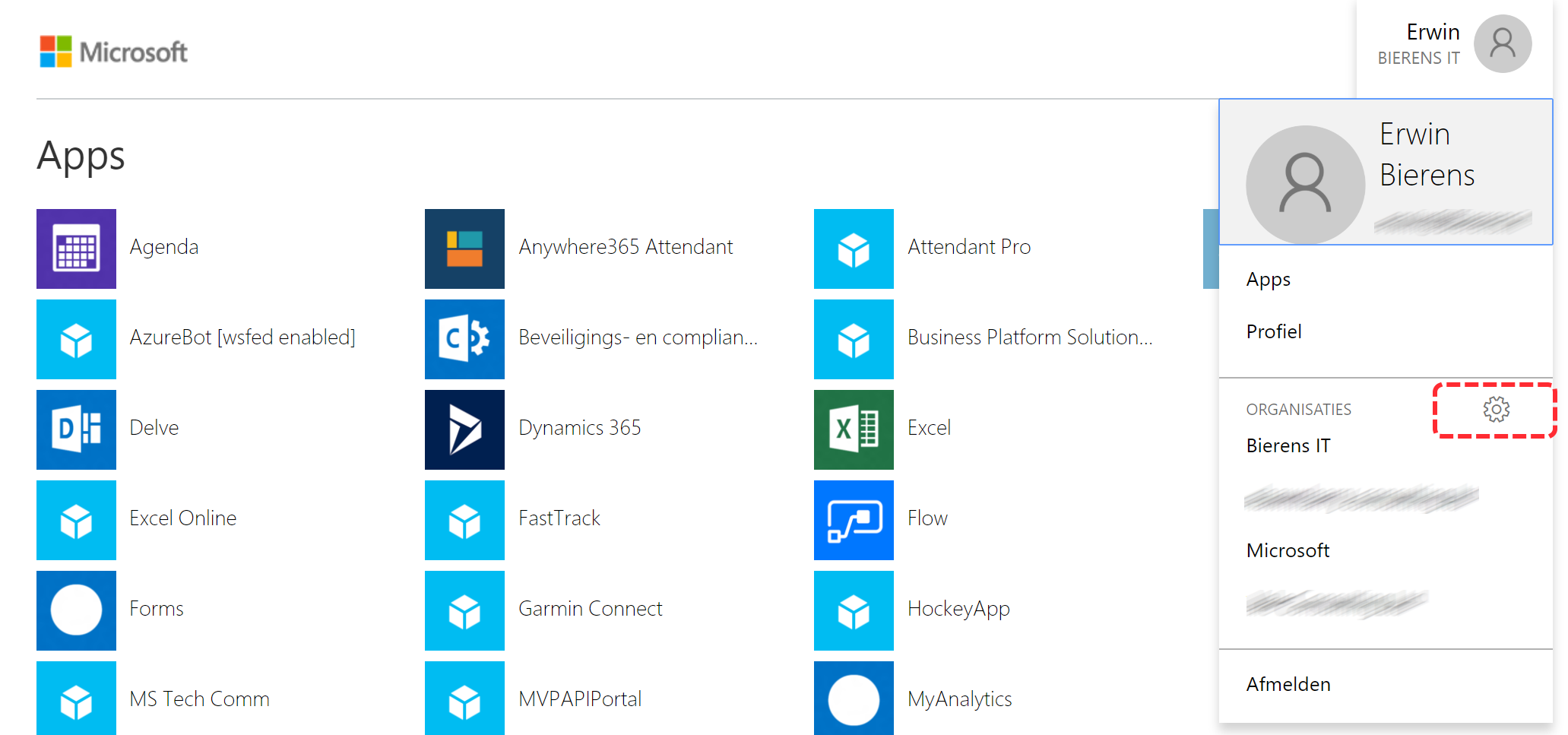The width and height of the screenshot is (1568, 735).
Task: Click the ORGANISATIES section heading
Action: click(x=1298, y=410)
